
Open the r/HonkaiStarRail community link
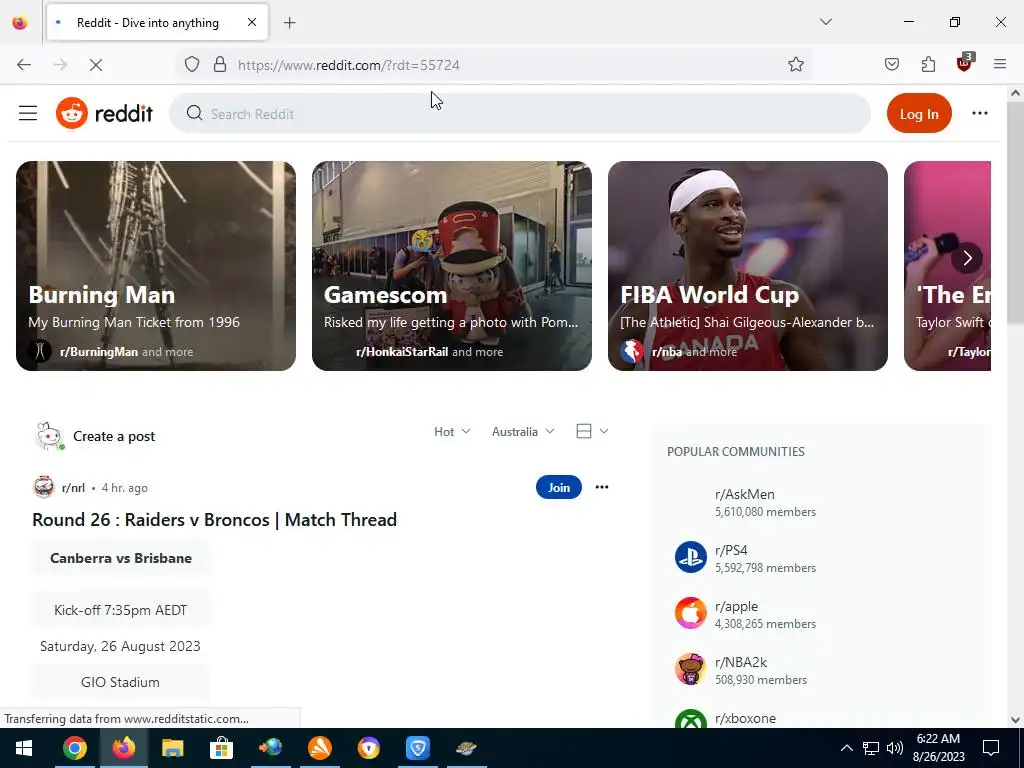point(402,352)
